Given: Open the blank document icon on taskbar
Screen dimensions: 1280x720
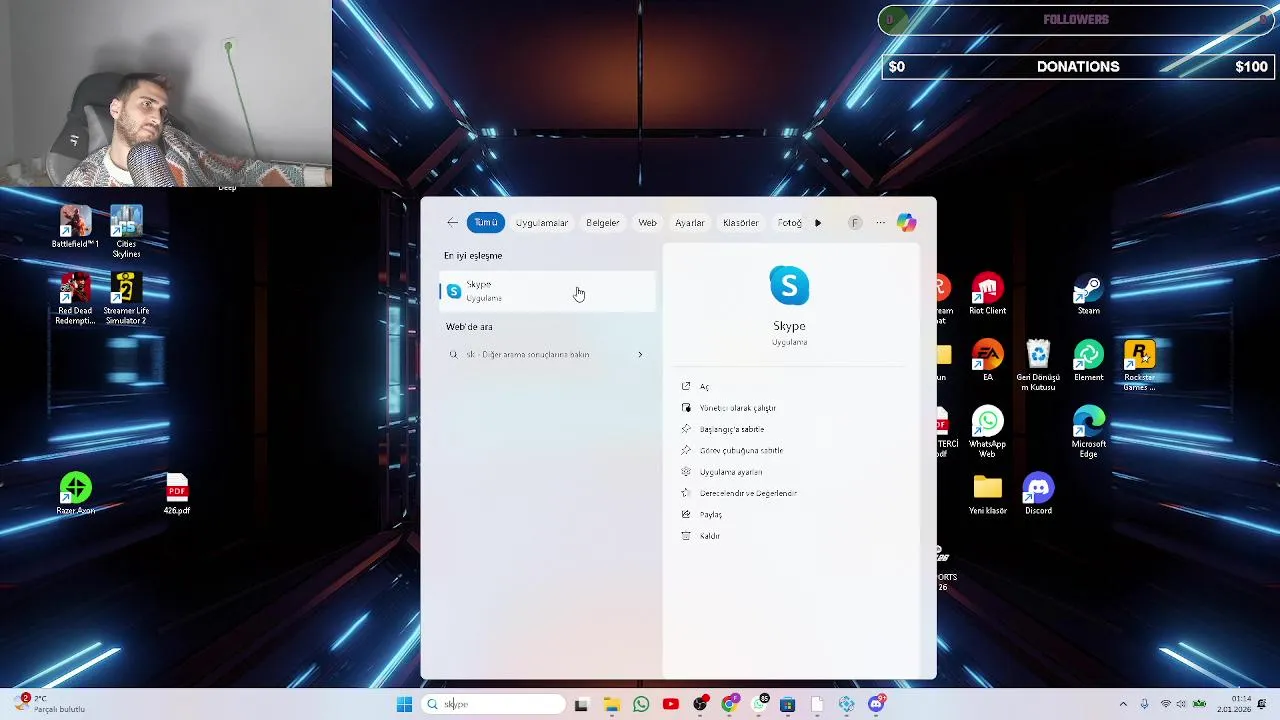Looking at the screenshot, I should click(817, 704).
